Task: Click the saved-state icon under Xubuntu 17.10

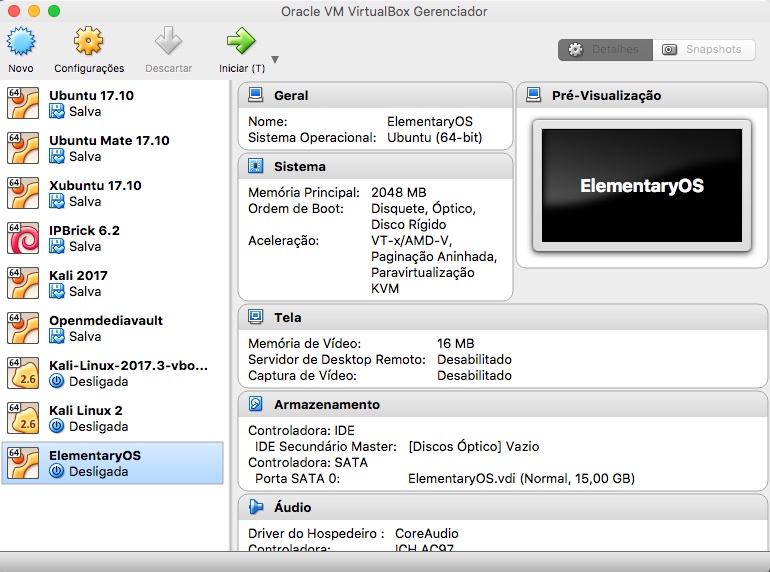Action: point(57,201)
